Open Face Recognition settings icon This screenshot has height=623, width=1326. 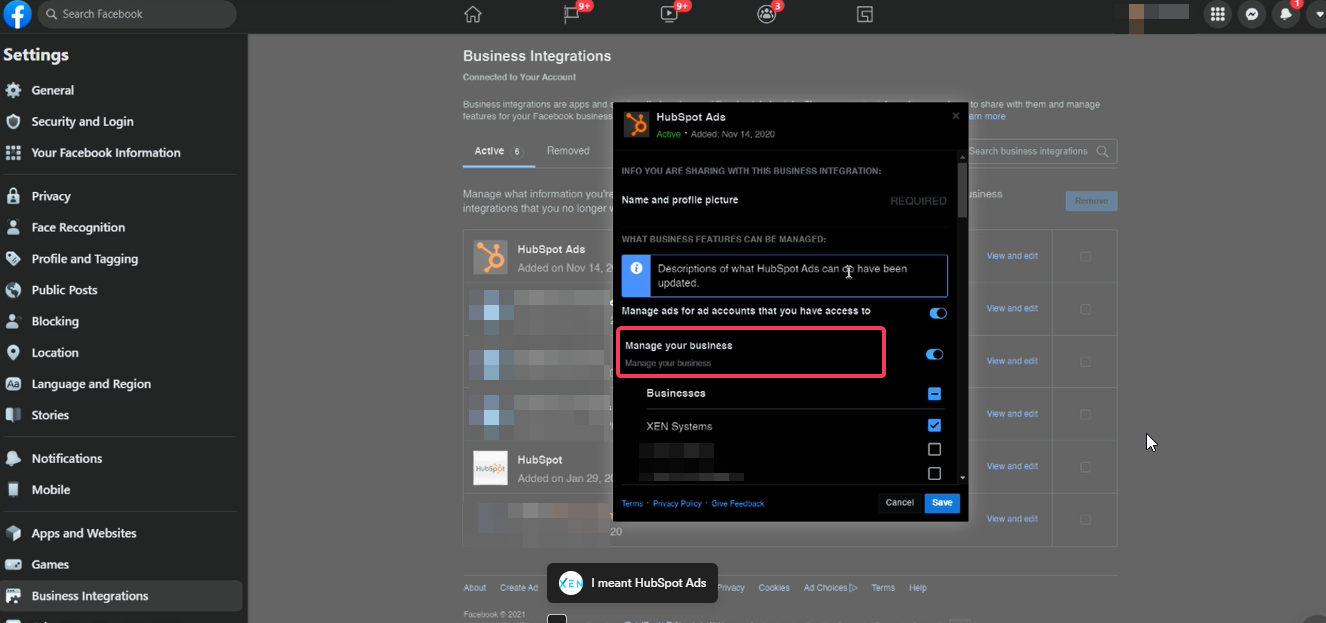tap(13, 227)
